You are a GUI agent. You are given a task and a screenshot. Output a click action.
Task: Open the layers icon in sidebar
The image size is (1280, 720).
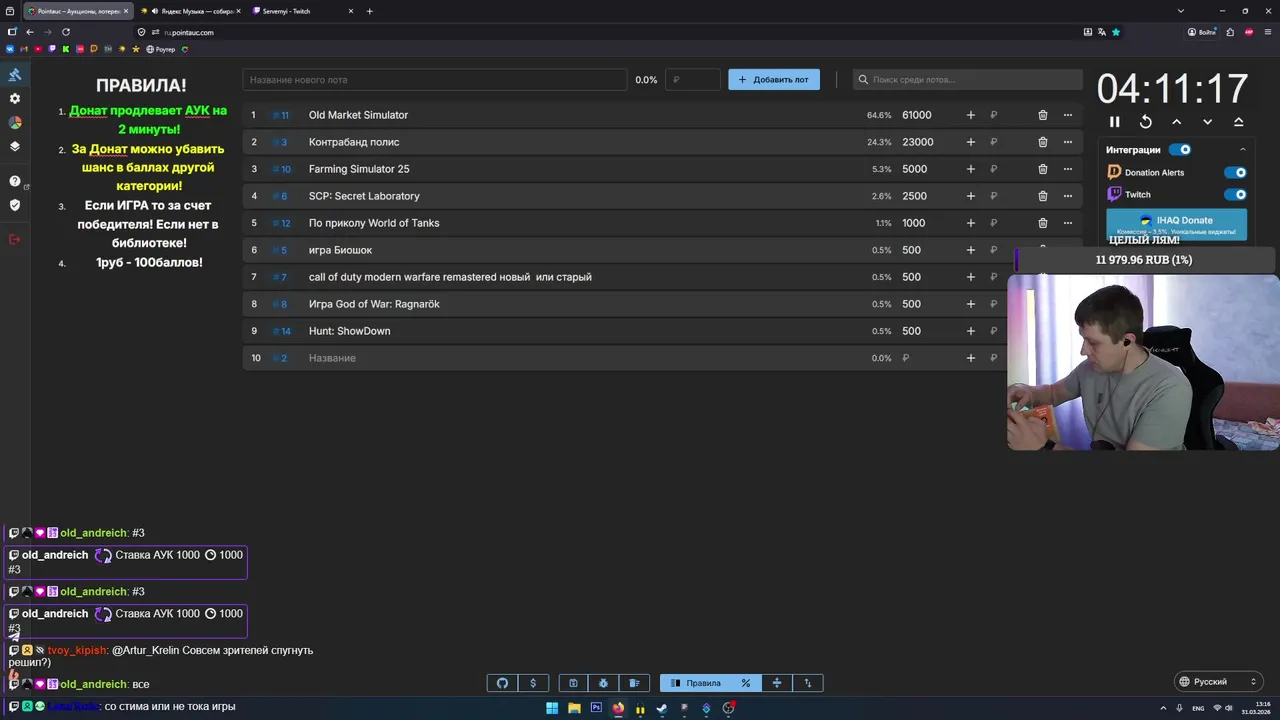pos(15,146)
